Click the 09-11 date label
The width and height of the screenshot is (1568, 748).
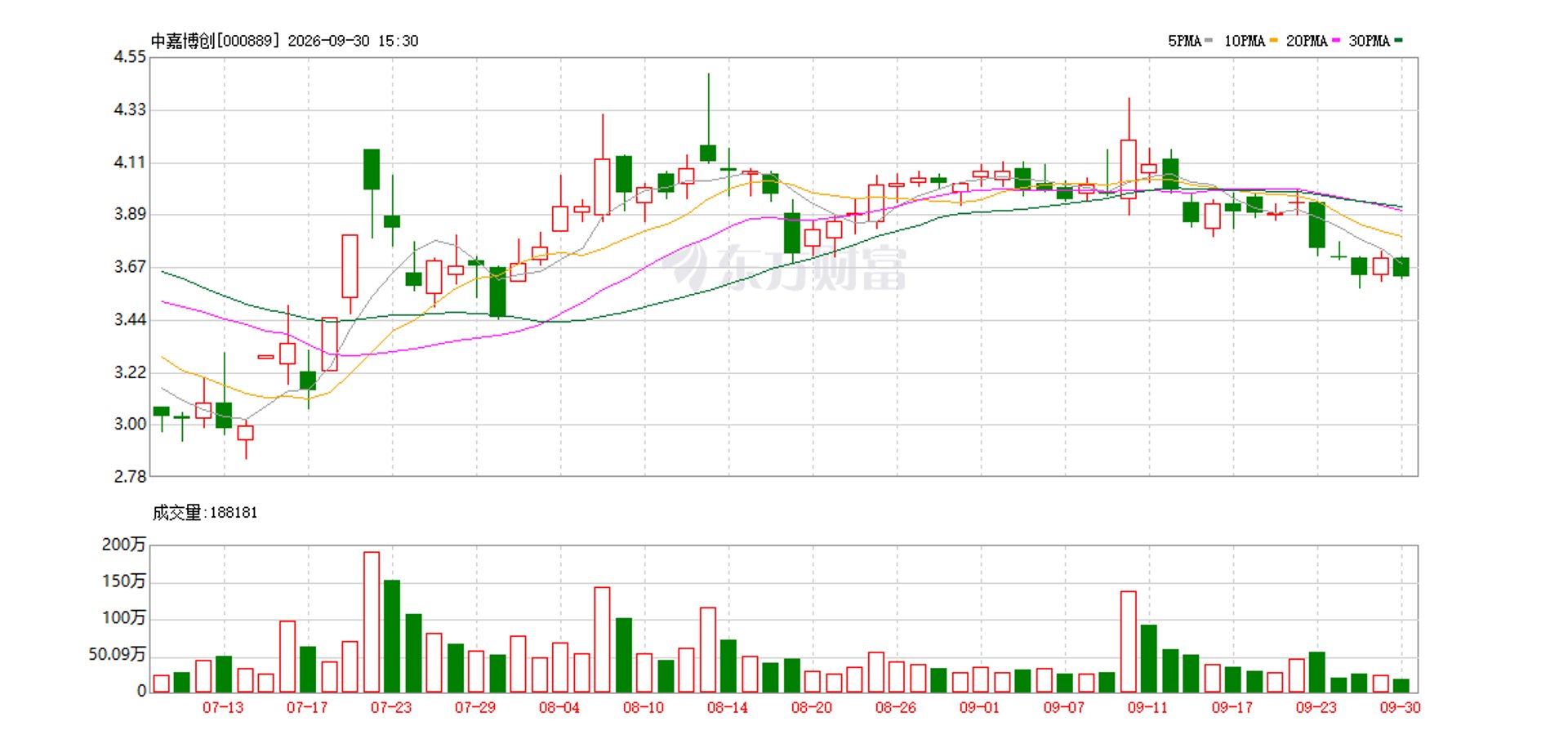1148,708
